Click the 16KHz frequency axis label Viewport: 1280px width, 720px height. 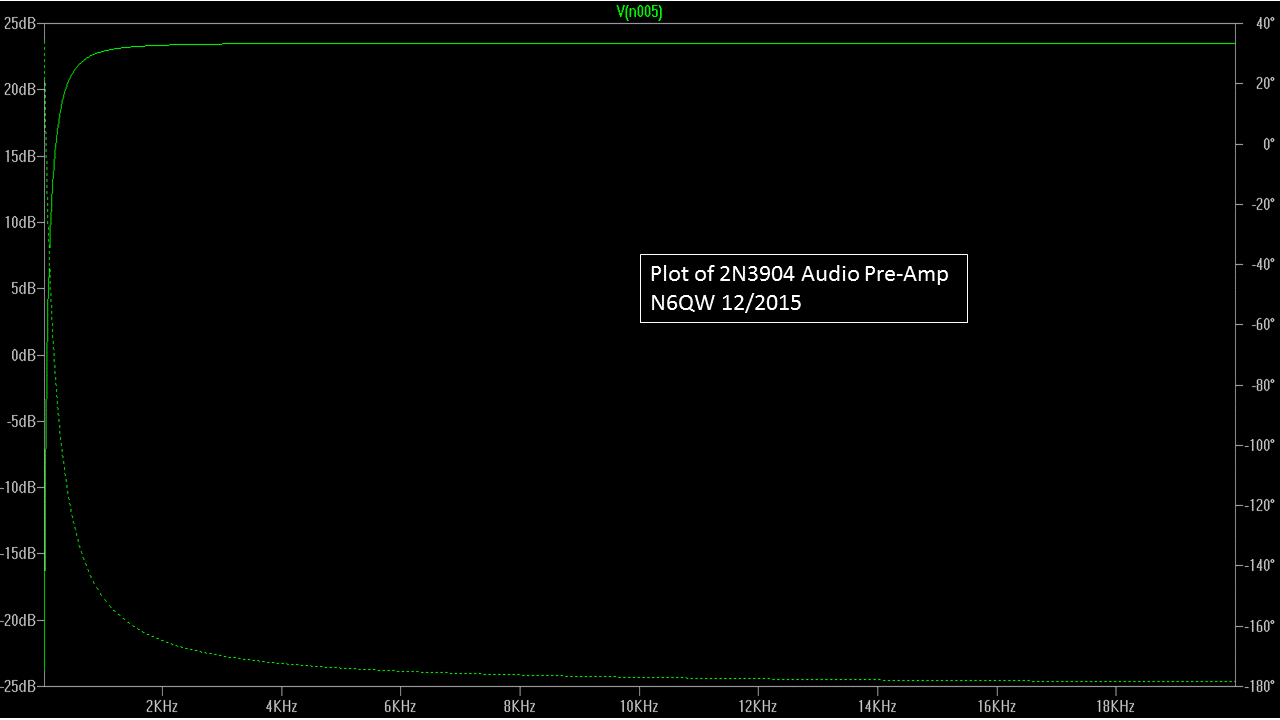[x=996, y=706]
